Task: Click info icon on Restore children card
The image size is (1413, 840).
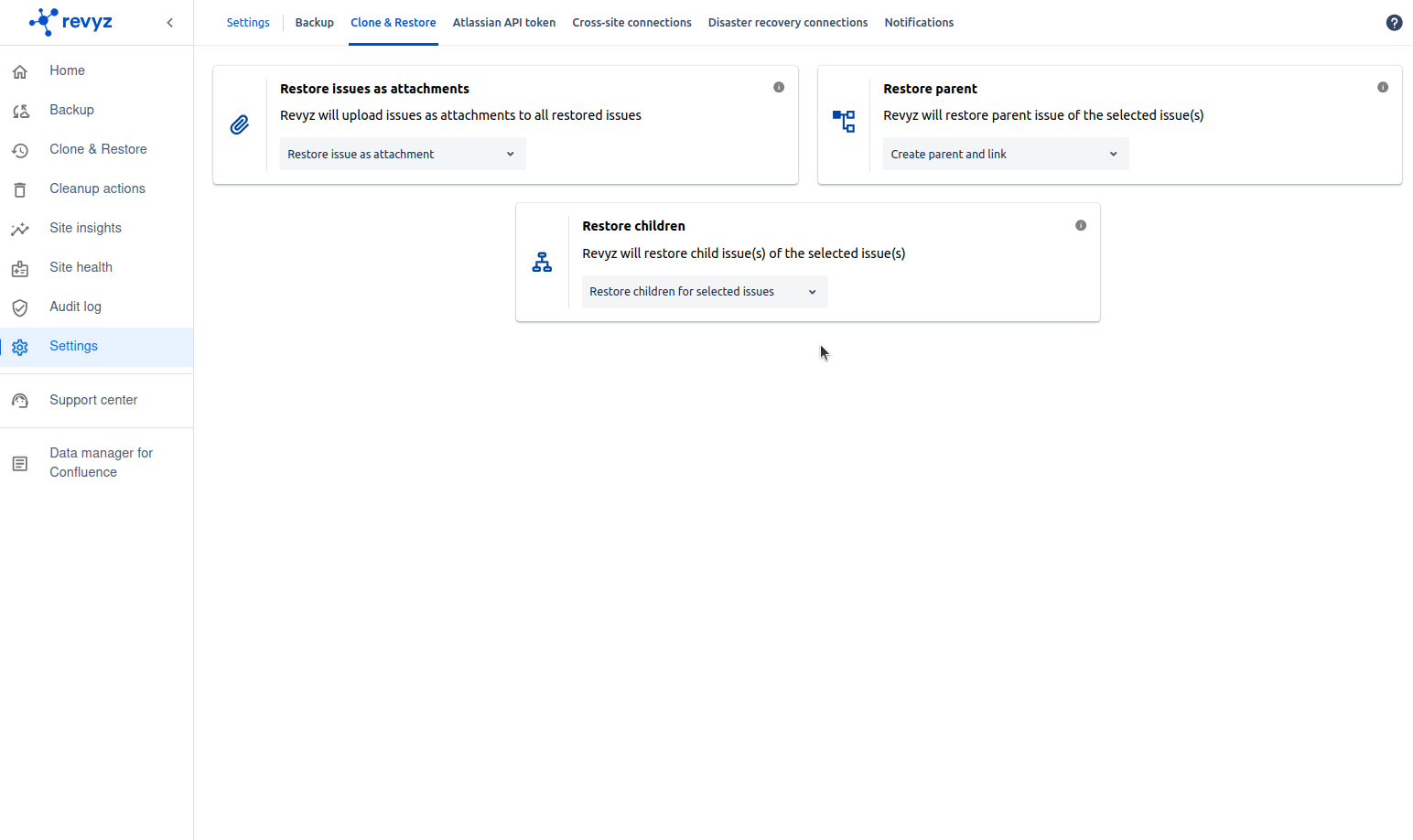Action: pyautogui.click(x=1081, y=225)
